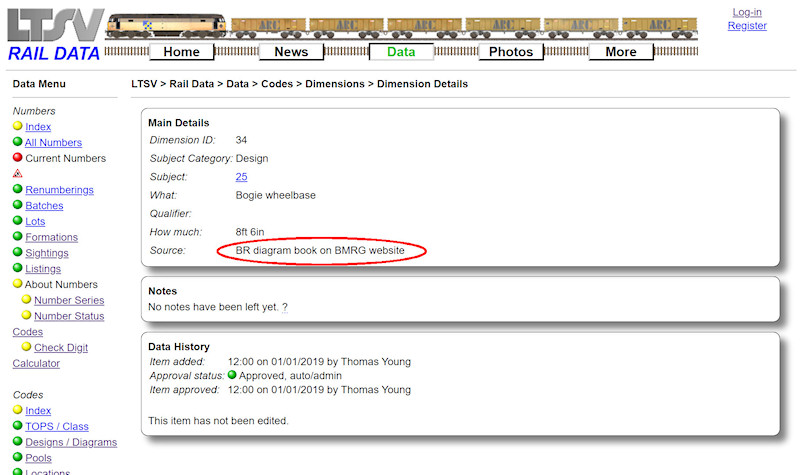Viewport: 800px width, 475px height.
Task: Click the yellow dot beside Codes Index
Action: point(18,410)
